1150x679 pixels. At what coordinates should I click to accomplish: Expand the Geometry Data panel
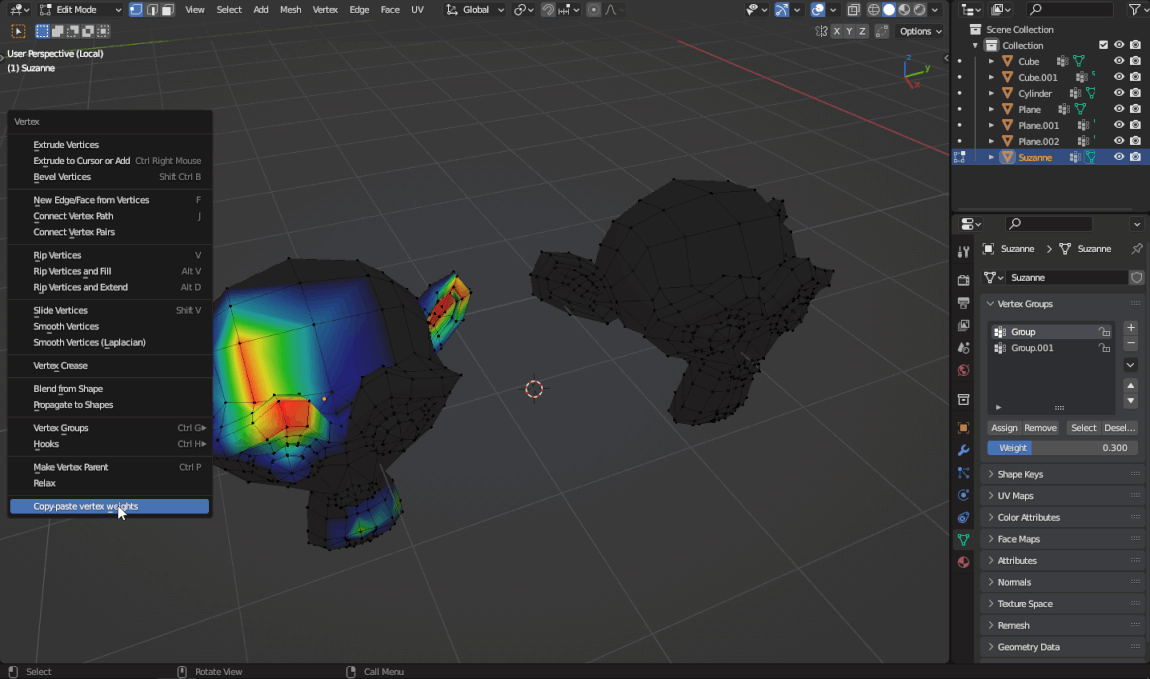1062,647
